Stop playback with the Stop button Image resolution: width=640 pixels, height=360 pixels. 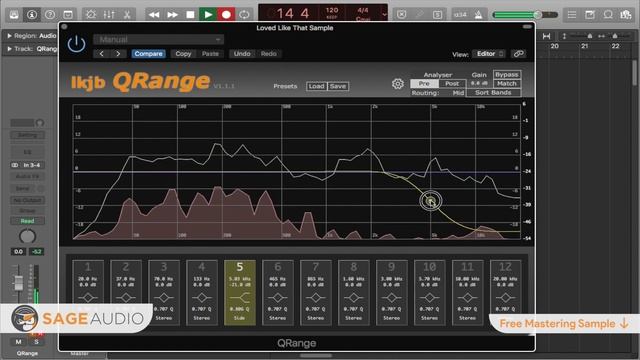click(x=190, y=15)
